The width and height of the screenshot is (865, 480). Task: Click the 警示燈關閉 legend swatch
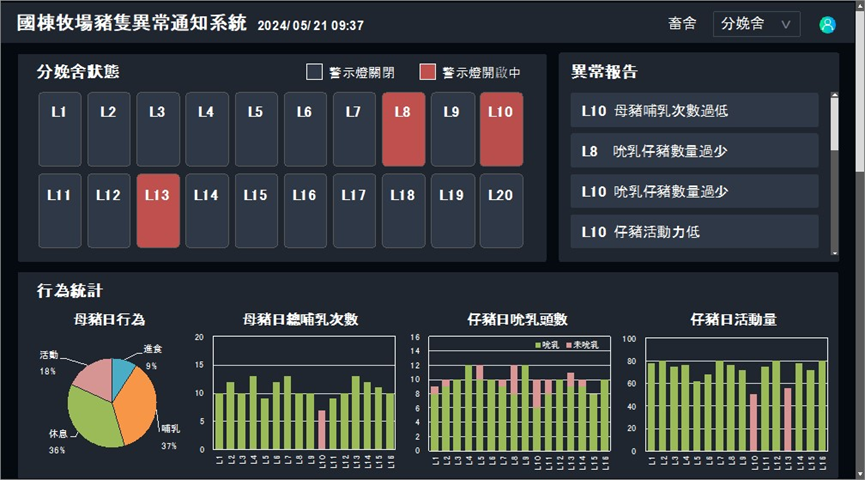(x=314, y=72)
